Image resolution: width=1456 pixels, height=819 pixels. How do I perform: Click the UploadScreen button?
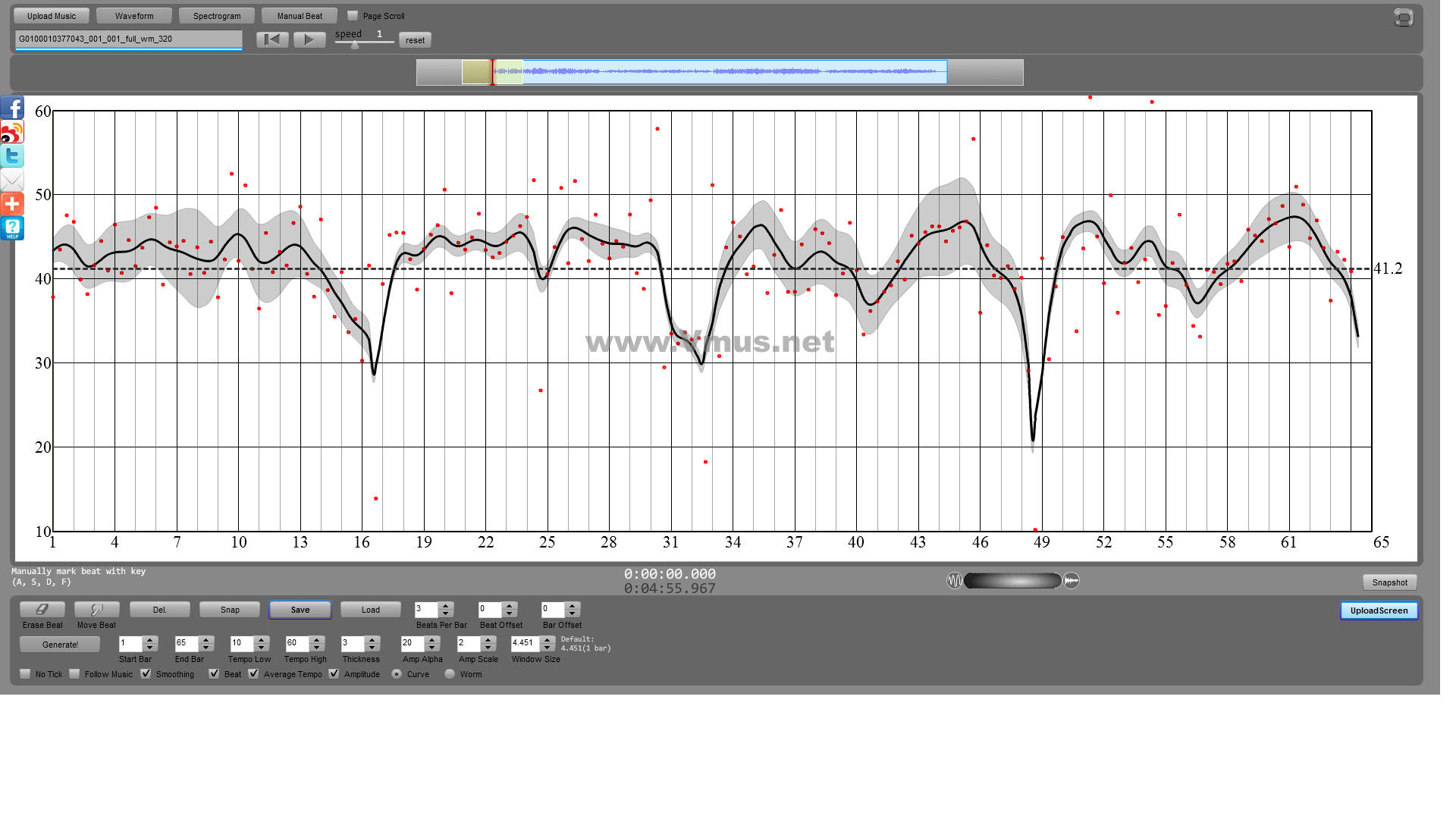pos(1380,611)
